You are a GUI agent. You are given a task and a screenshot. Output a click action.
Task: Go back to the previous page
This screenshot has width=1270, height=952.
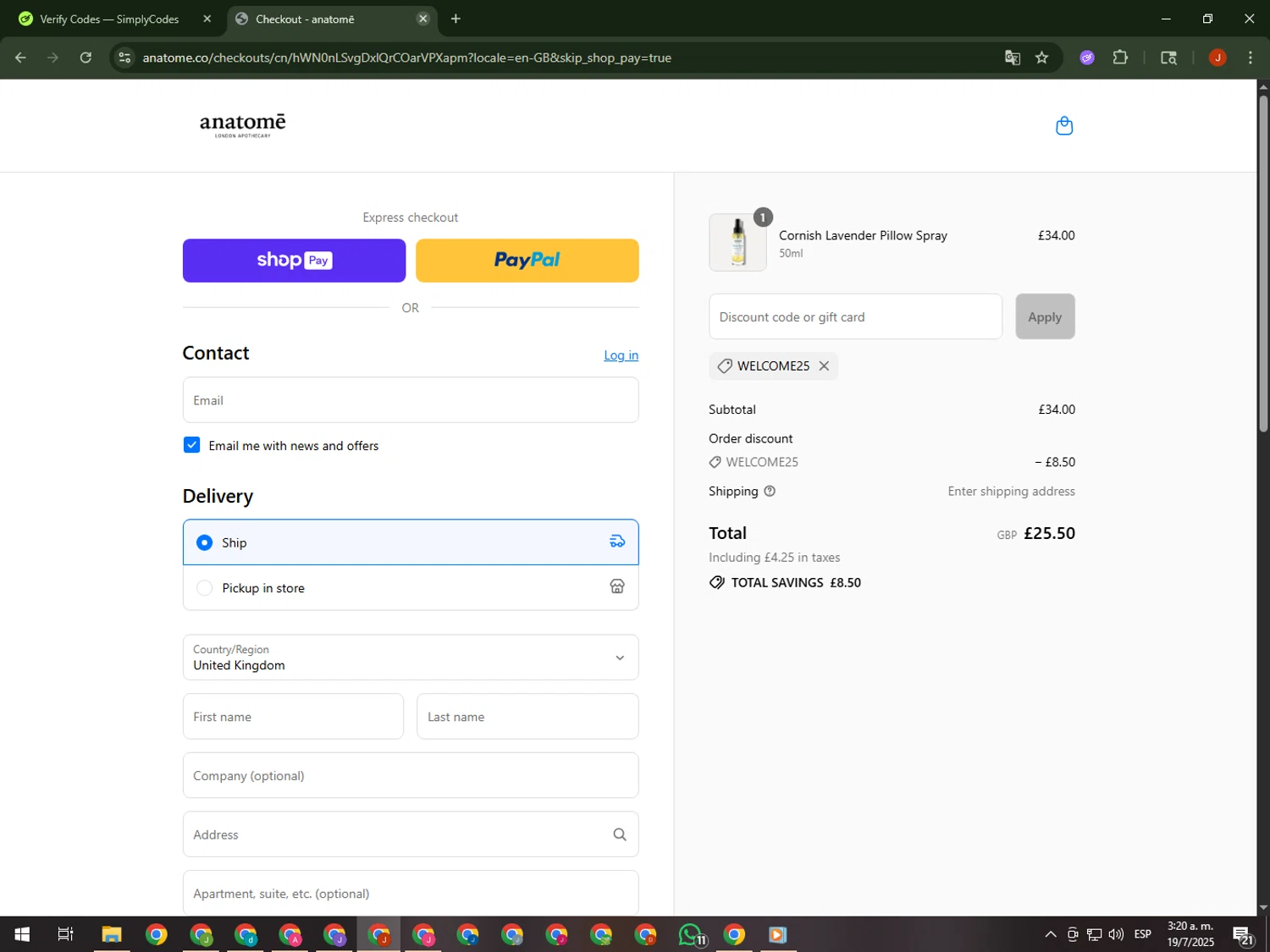click(x=20, y=58)
